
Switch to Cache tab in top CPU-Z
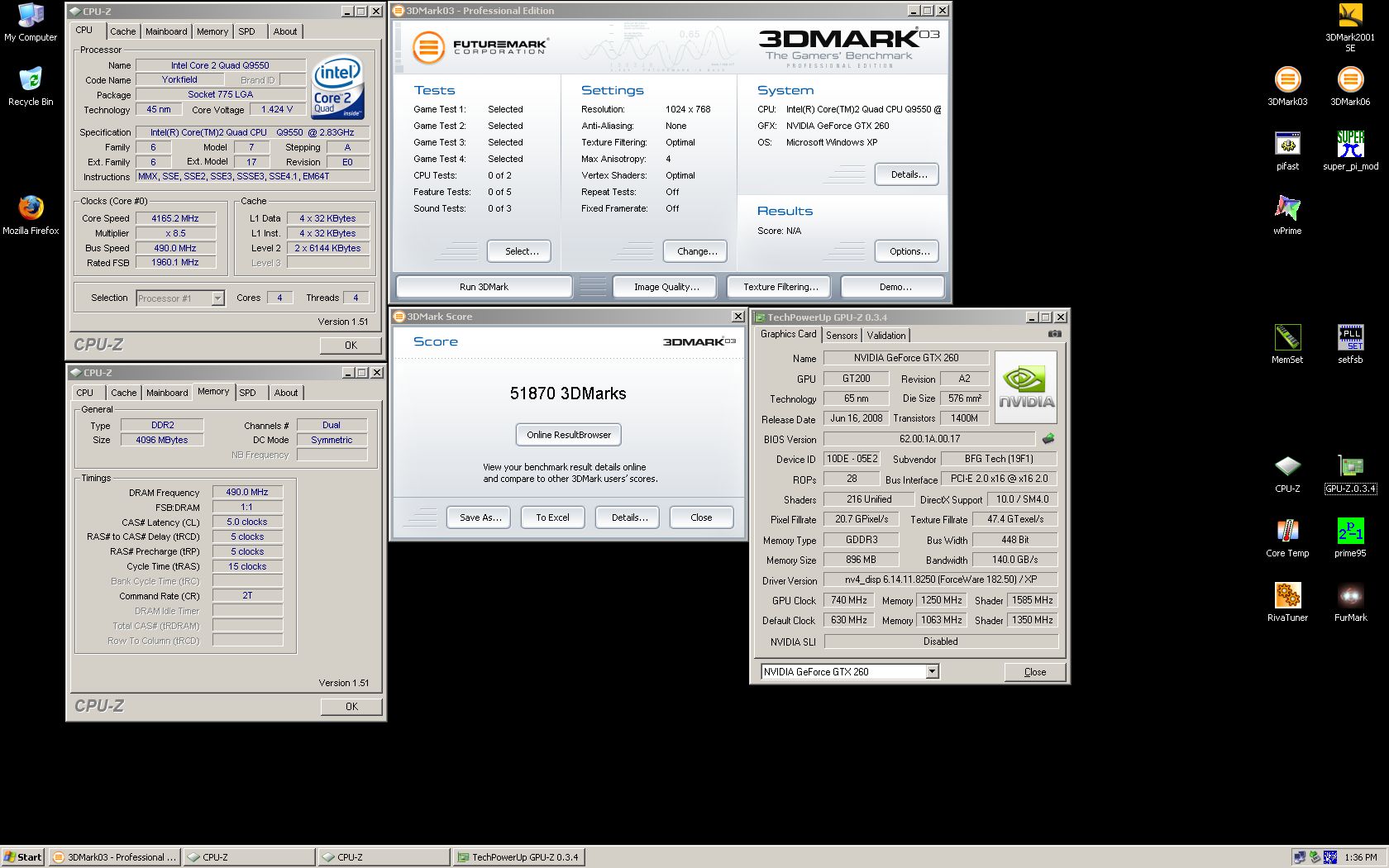(x=123, y=31)
